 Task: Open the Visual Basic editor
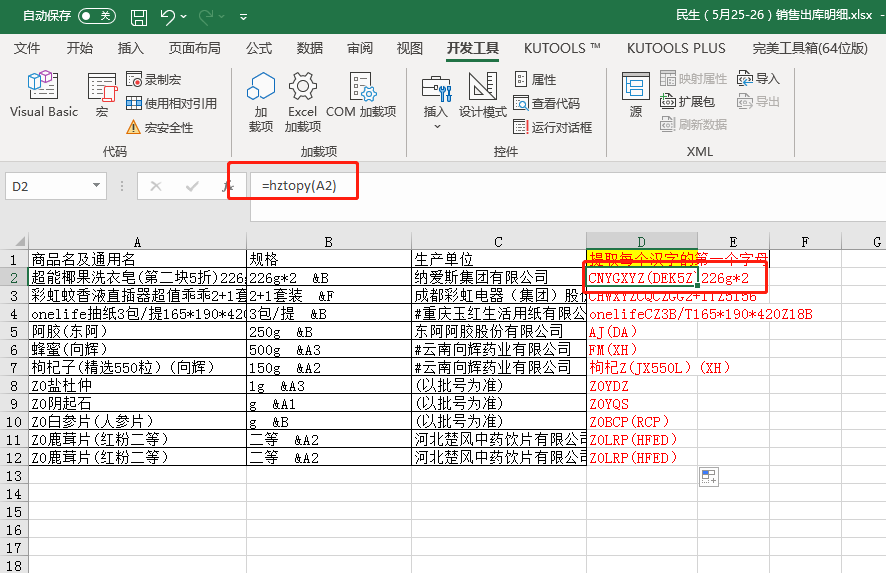44,94
